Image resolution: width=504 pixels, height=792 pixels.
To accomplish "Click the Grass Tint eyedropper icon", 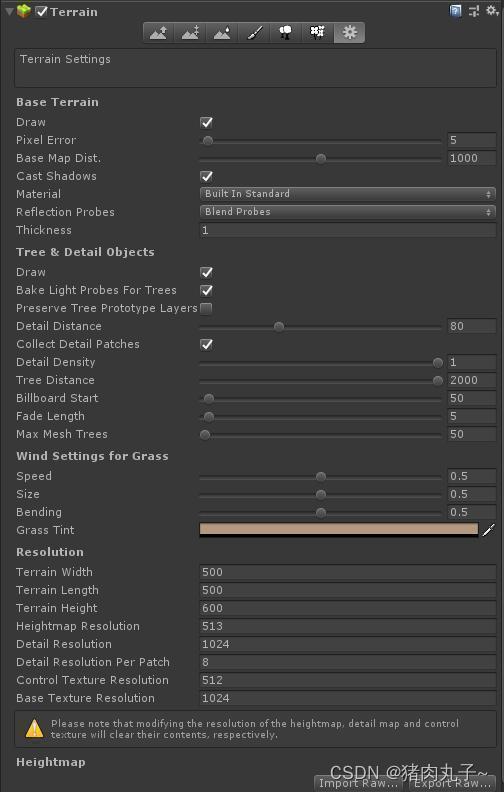I will (488, 530).
